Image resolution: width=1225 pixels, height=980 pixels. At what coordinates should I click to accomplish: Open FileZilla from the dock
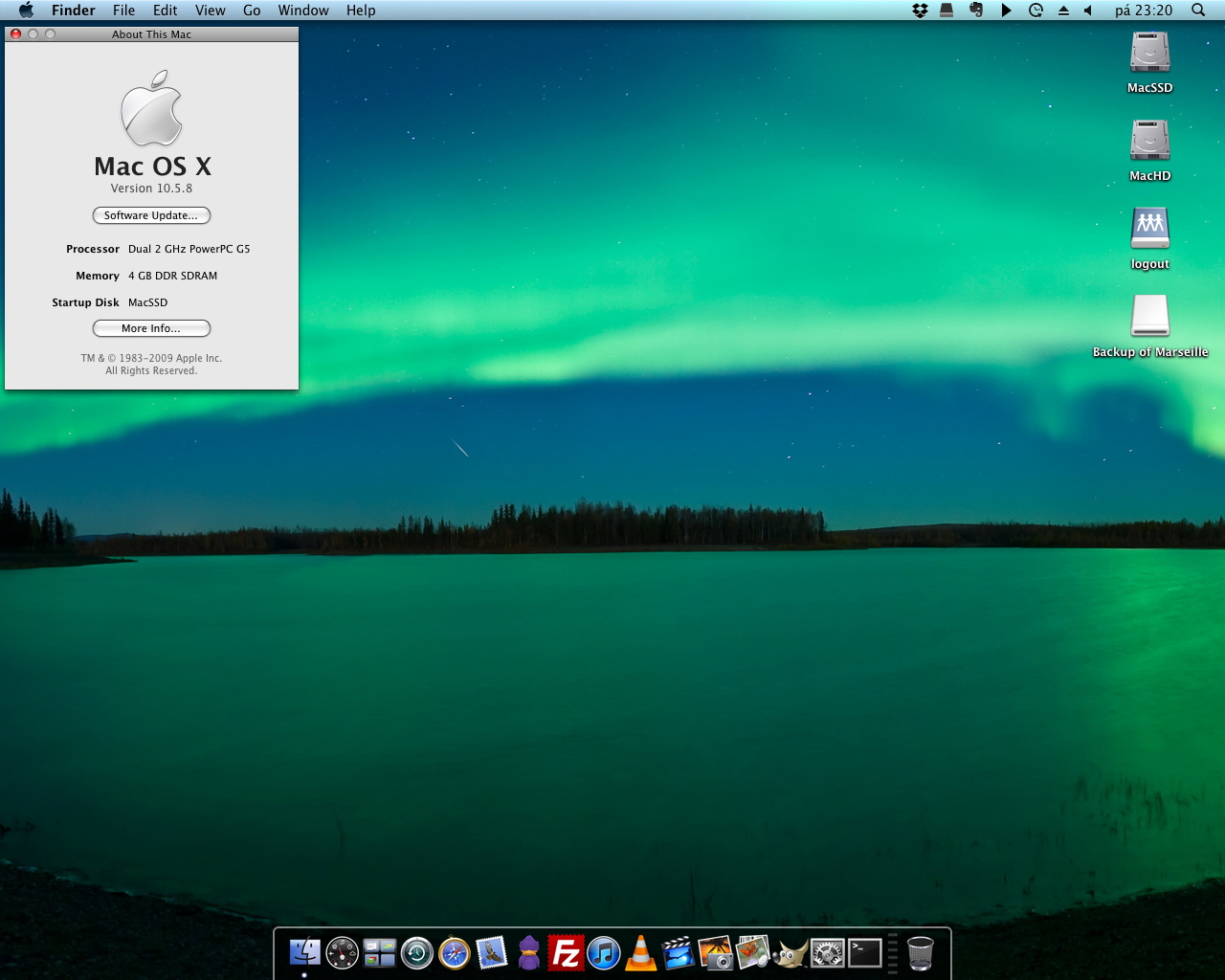pyautogui.click(x=566, y=953)
